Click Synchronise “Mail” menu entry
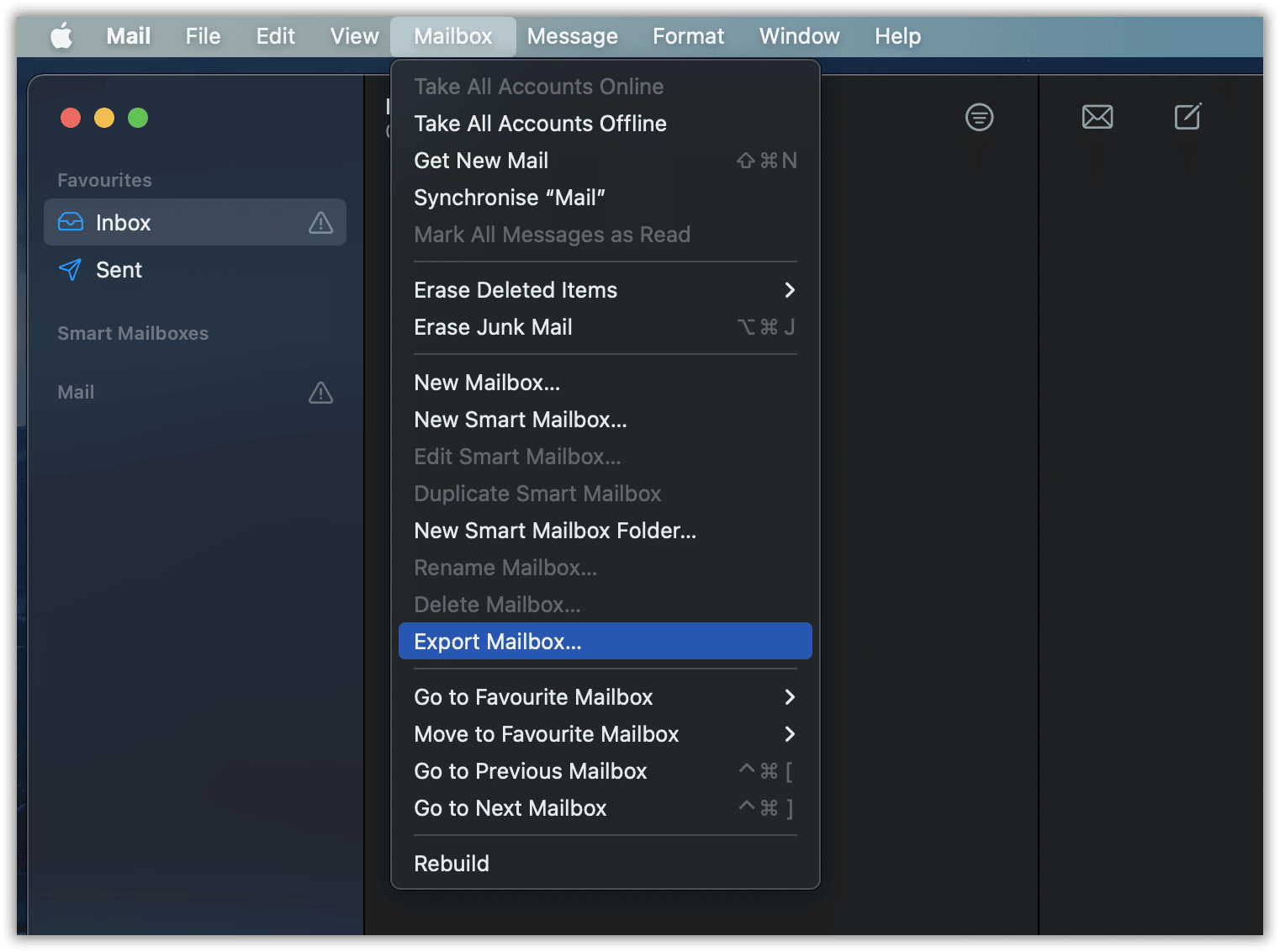The width and height of the screenshot is (1280, 952). (509, 198)
